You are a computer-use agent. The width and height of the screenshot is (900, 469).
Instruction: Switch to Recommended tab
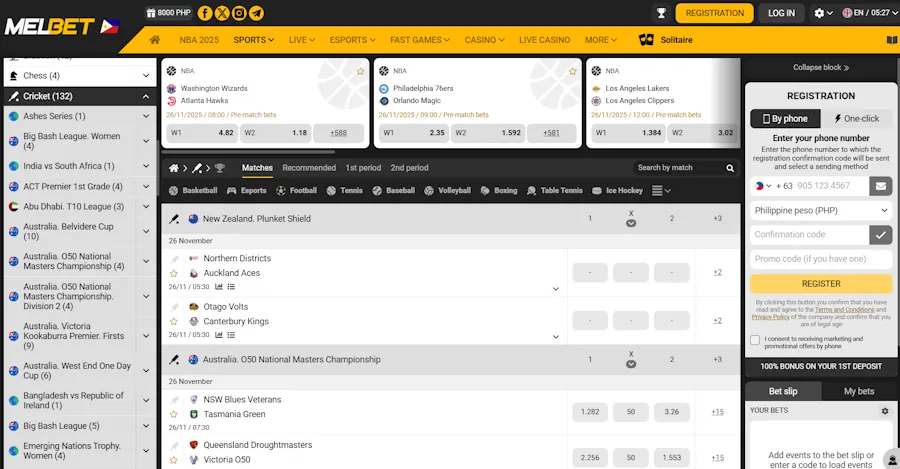click(309, 168)
